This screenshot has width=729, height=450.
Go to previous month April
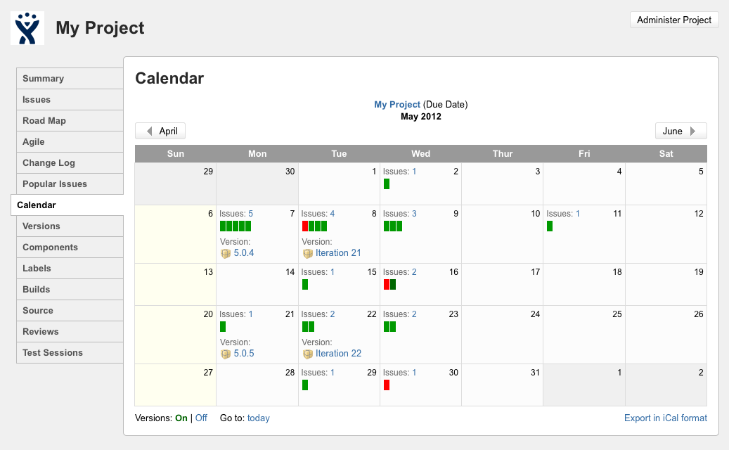(161, 131)
